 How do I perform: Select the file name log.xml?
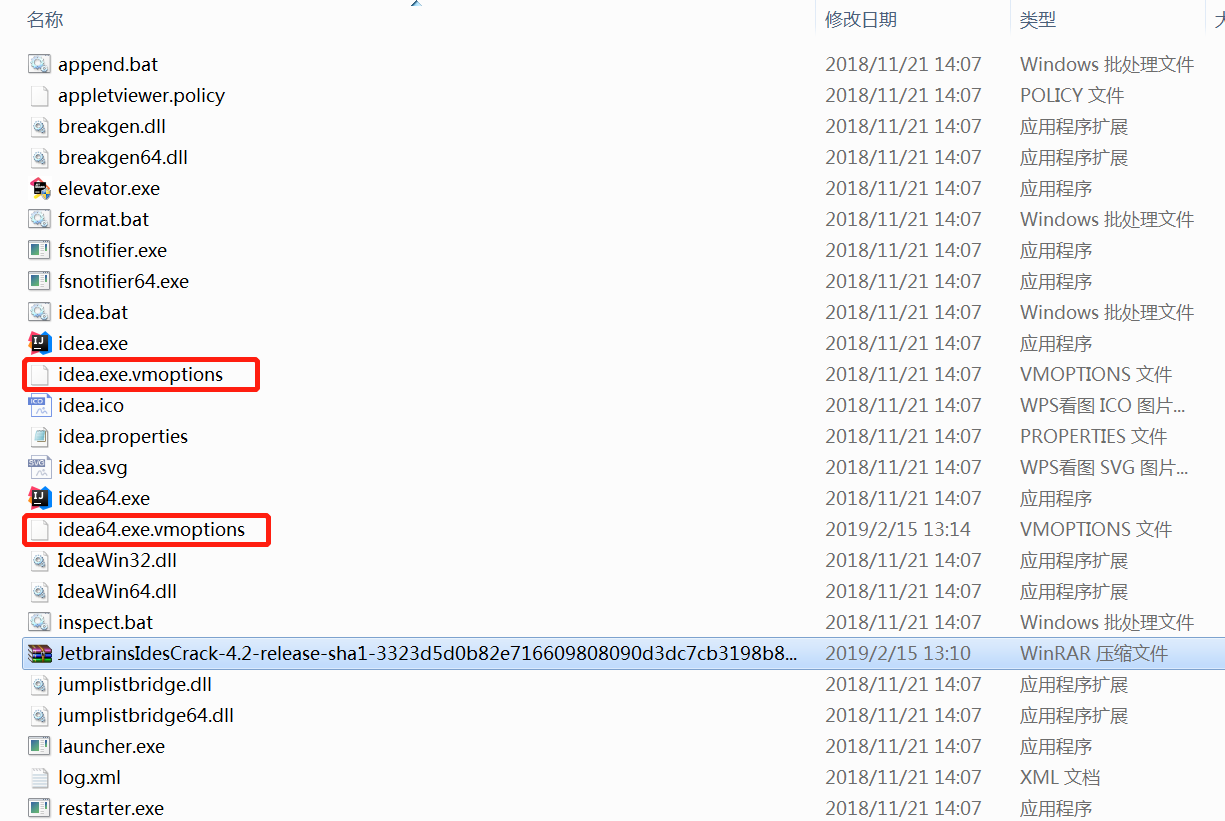pos(89,777)
